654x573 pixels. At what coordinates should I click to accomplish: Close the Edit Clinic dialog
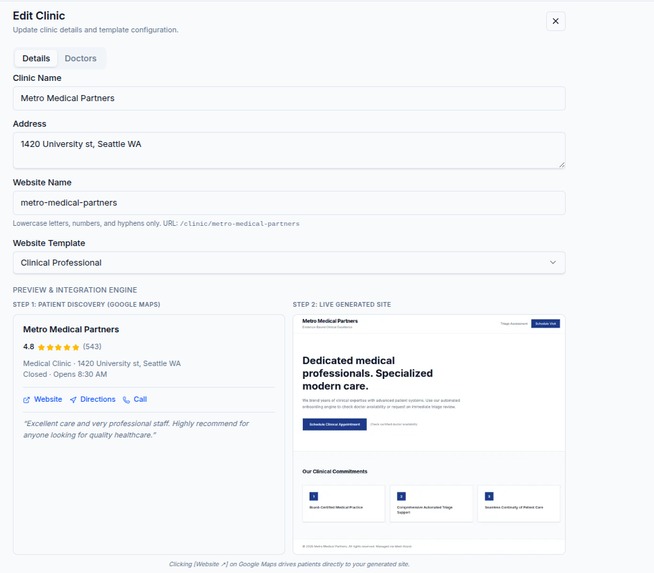(556, 21)
